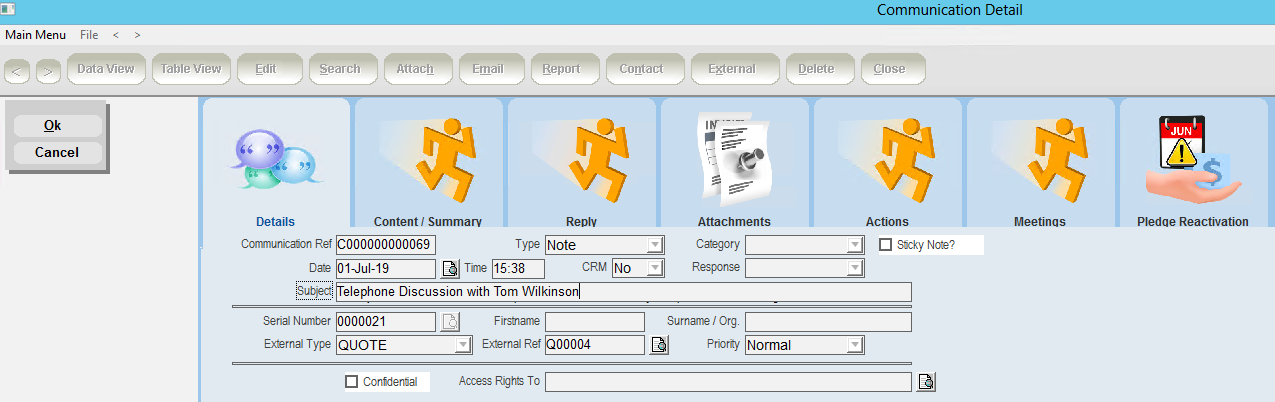Image resolution: width=1275 pixels, height=402 pixels.
Task: Expand the Response dropdown
Action: point(854,268)
